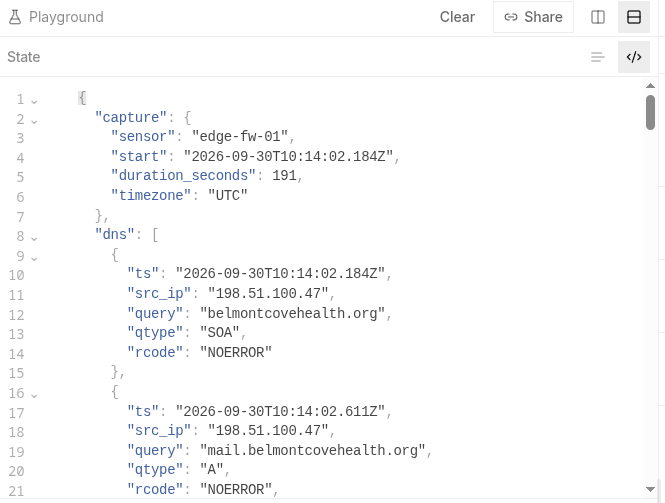665x503 pixels.
Task: Click the "sensor" key
Action: tap(143, 137)
